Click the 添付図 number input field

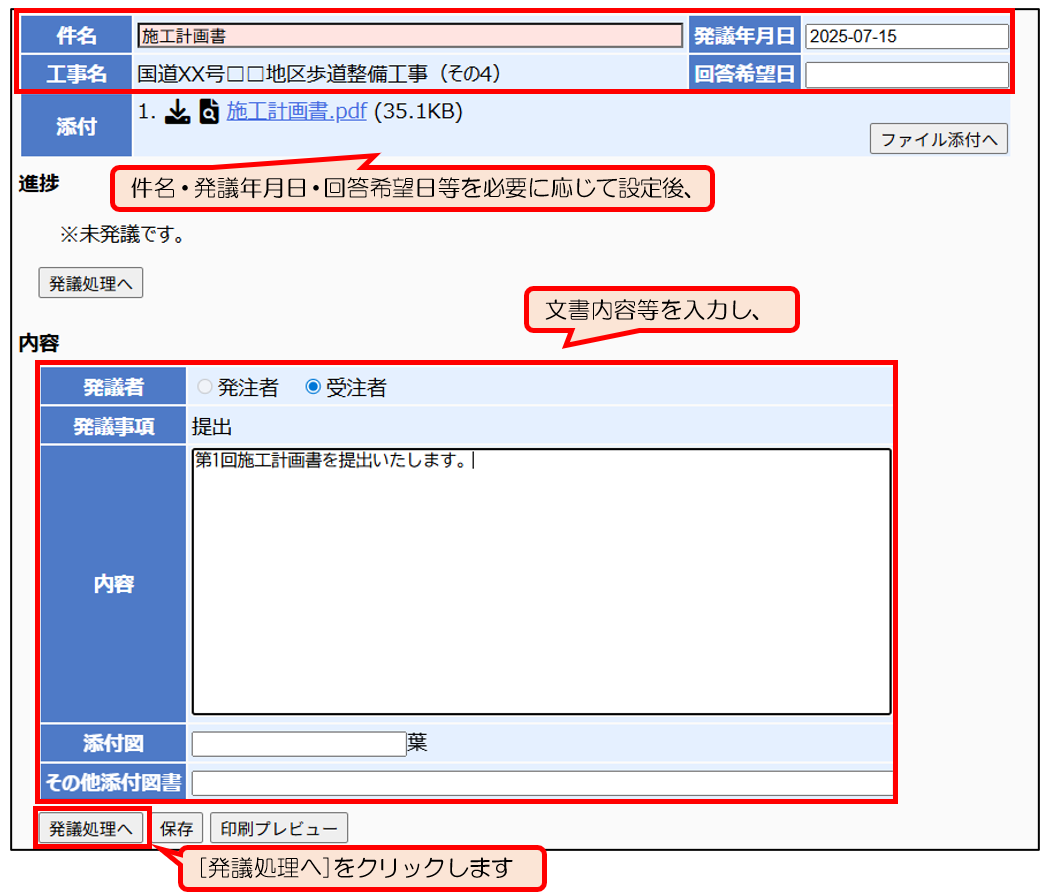[x=298, y=744]
